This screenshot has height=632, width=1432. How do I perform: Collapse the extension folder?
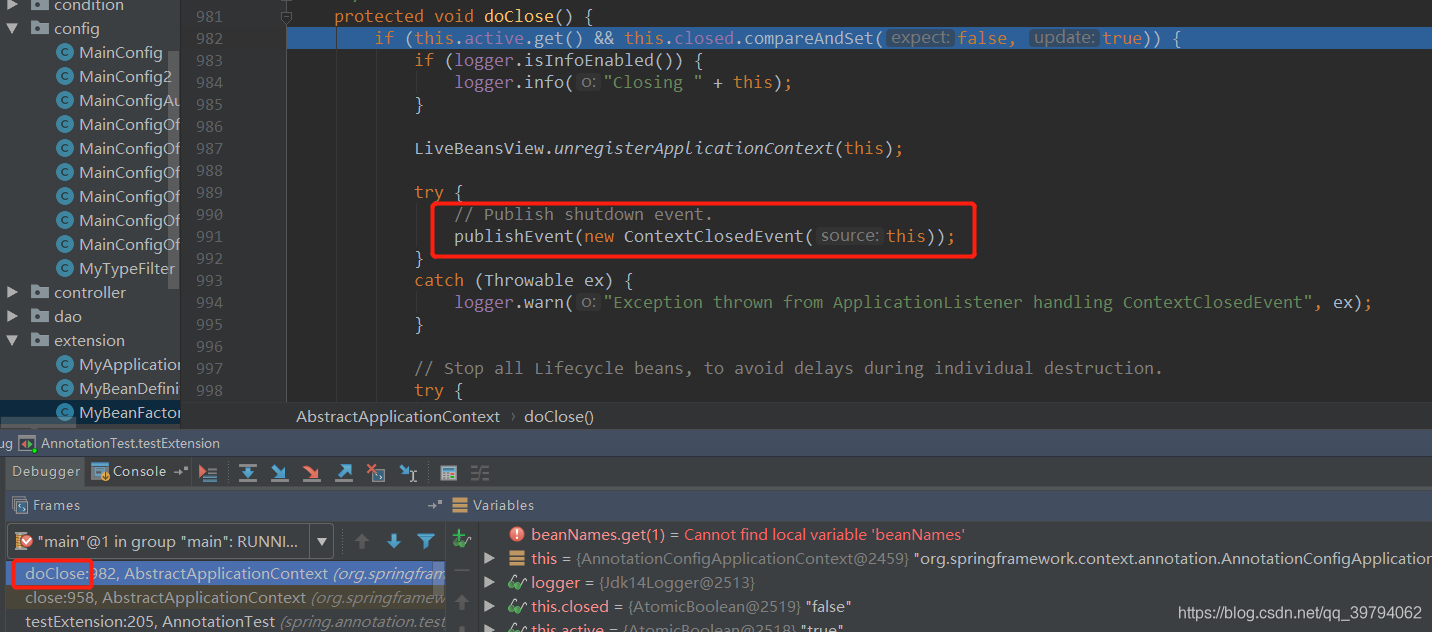[12, 340]
